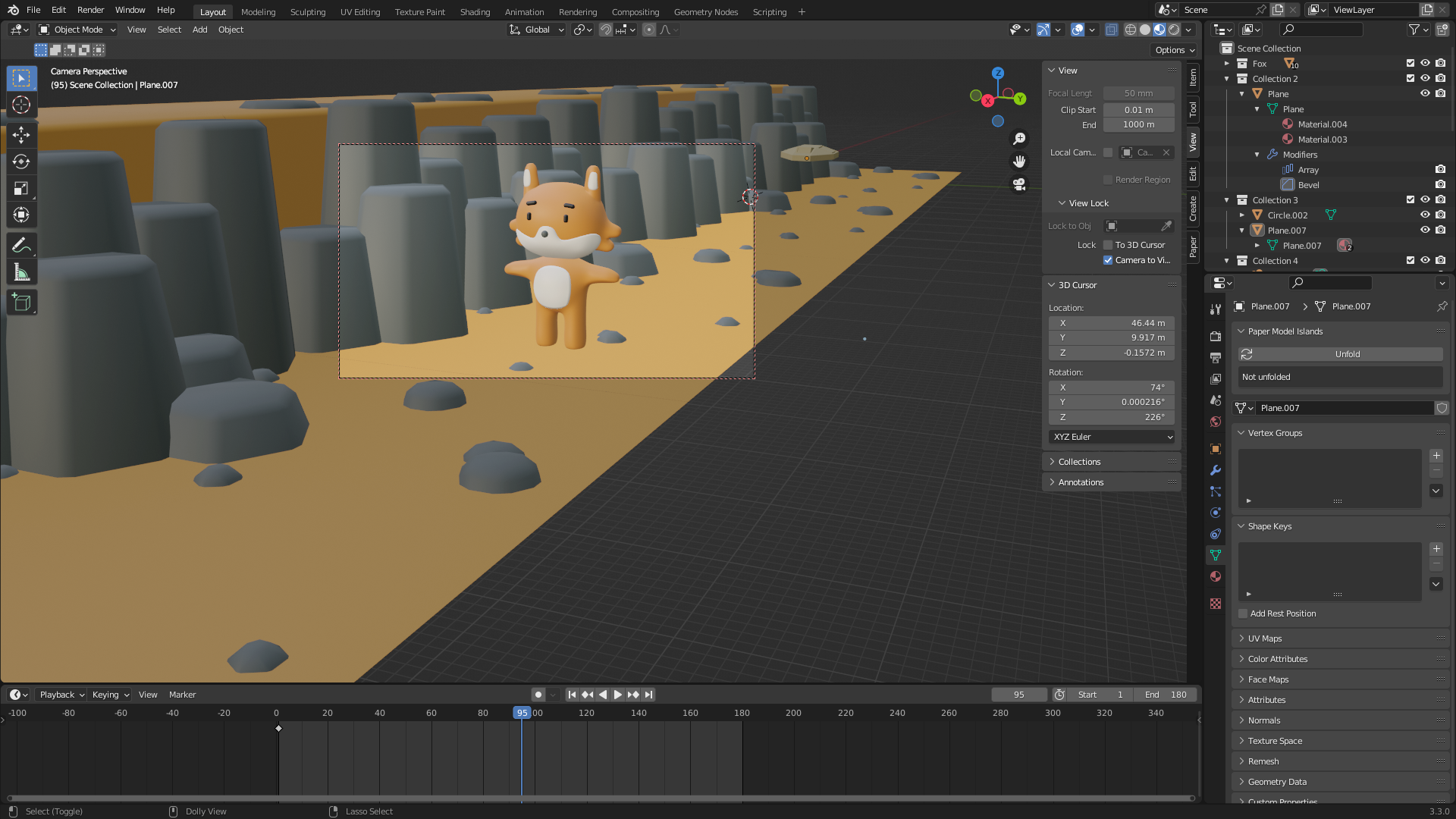1456x819 pixels.
Task: Switch to rendered viewport shading
Action: 1174,30
